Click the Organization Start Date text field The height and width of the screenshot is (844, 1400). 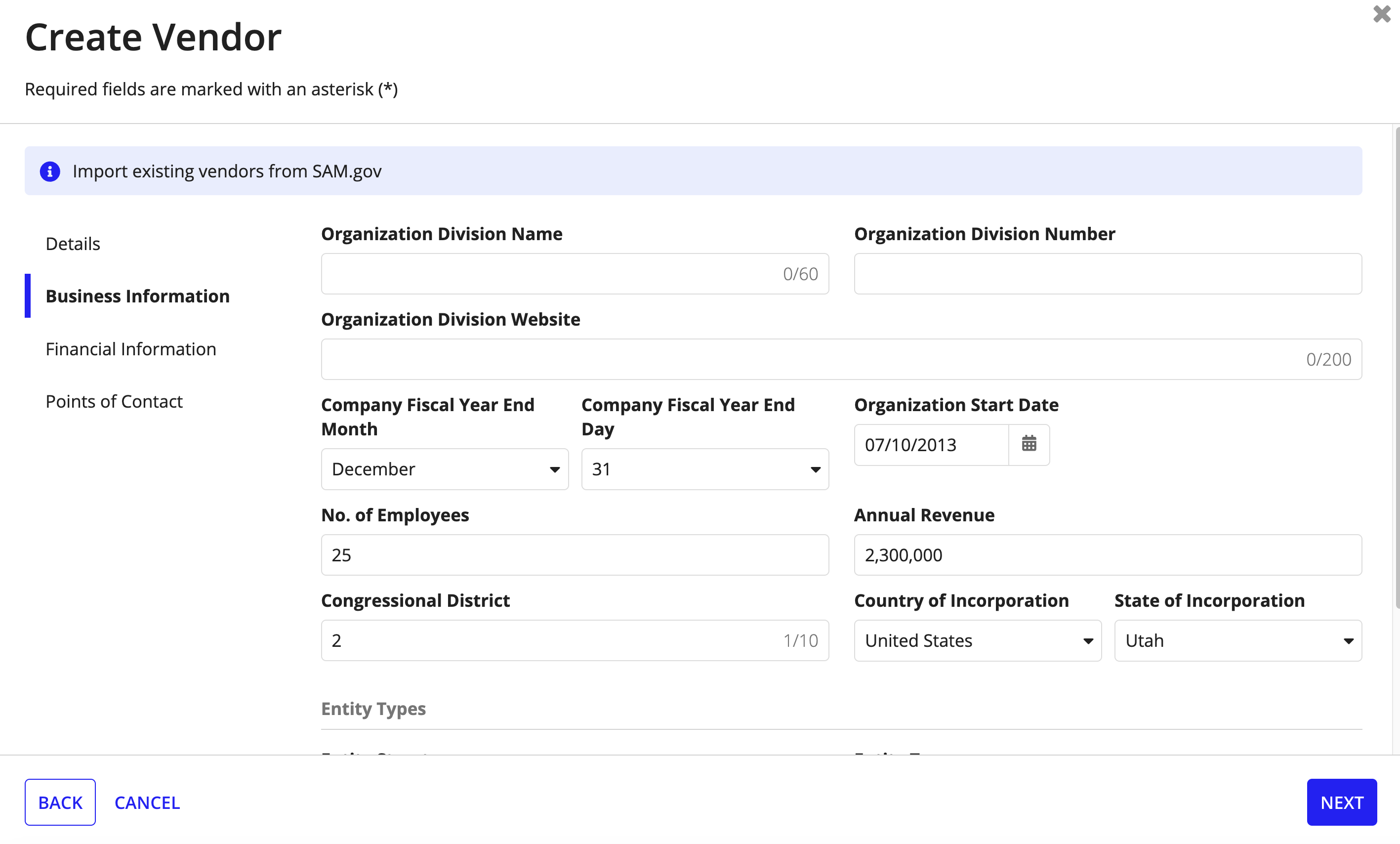pos(931,444)
